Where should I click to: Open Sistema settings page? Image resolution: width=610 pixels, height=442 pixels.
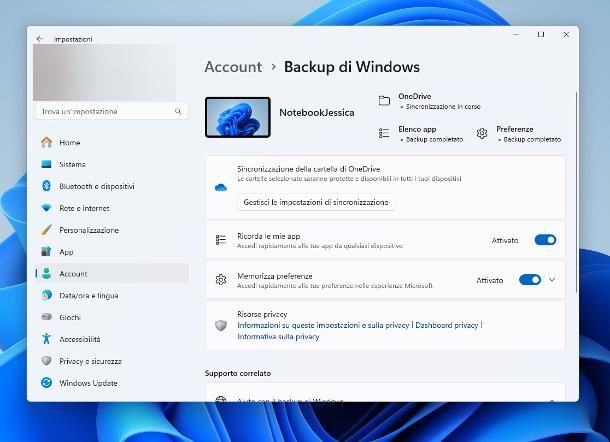(x=112, y=164)
